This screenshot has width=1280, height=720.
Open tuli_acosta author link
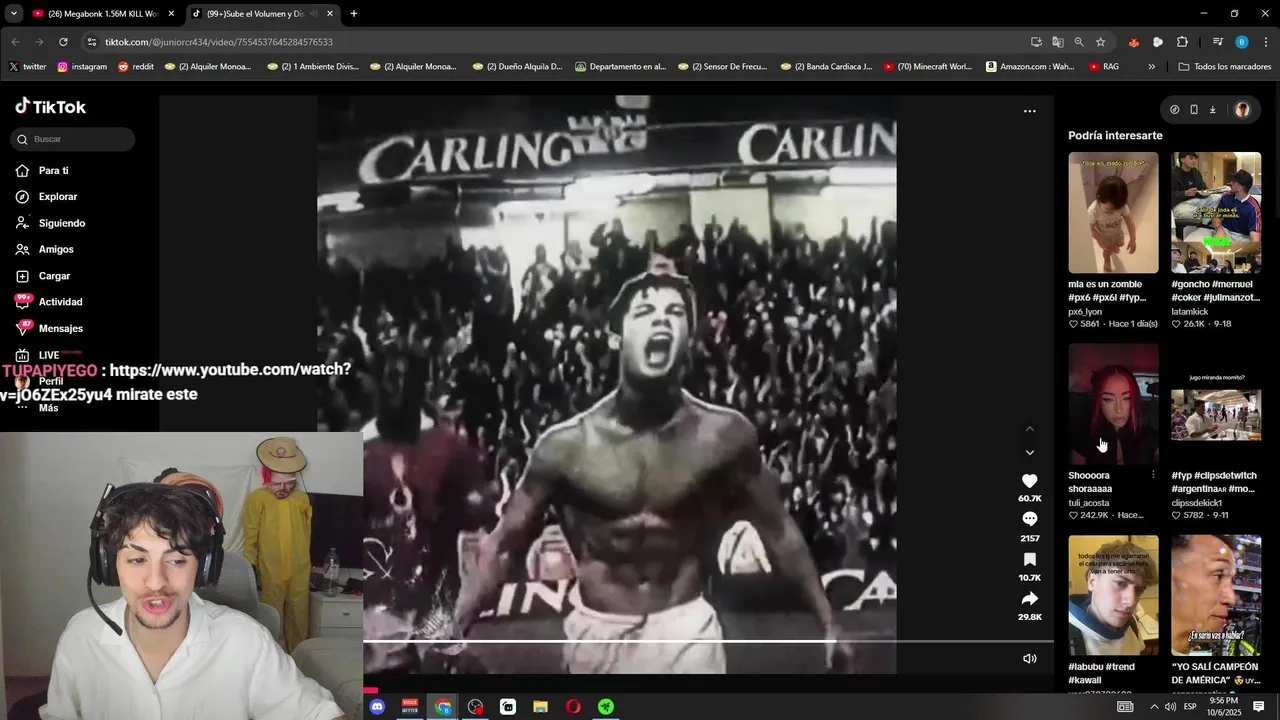pyautogui.click(x=1088, y=503)
